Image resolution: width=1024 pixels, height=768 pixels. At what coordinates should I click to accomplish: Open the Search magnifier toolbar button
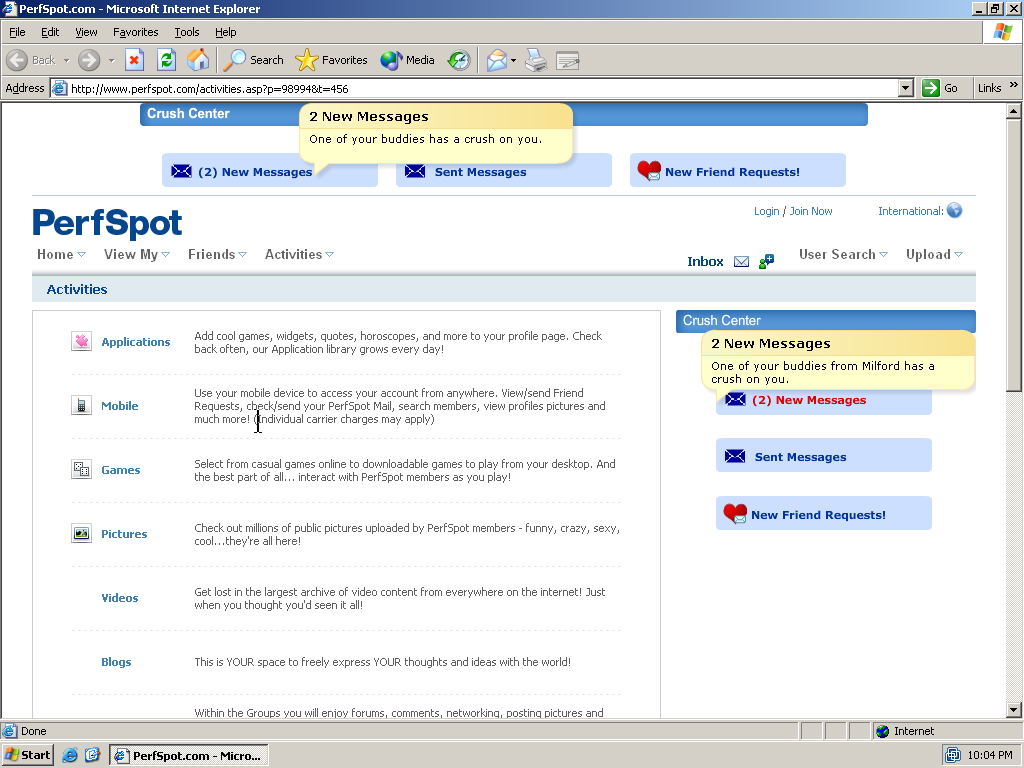(253, 60)
